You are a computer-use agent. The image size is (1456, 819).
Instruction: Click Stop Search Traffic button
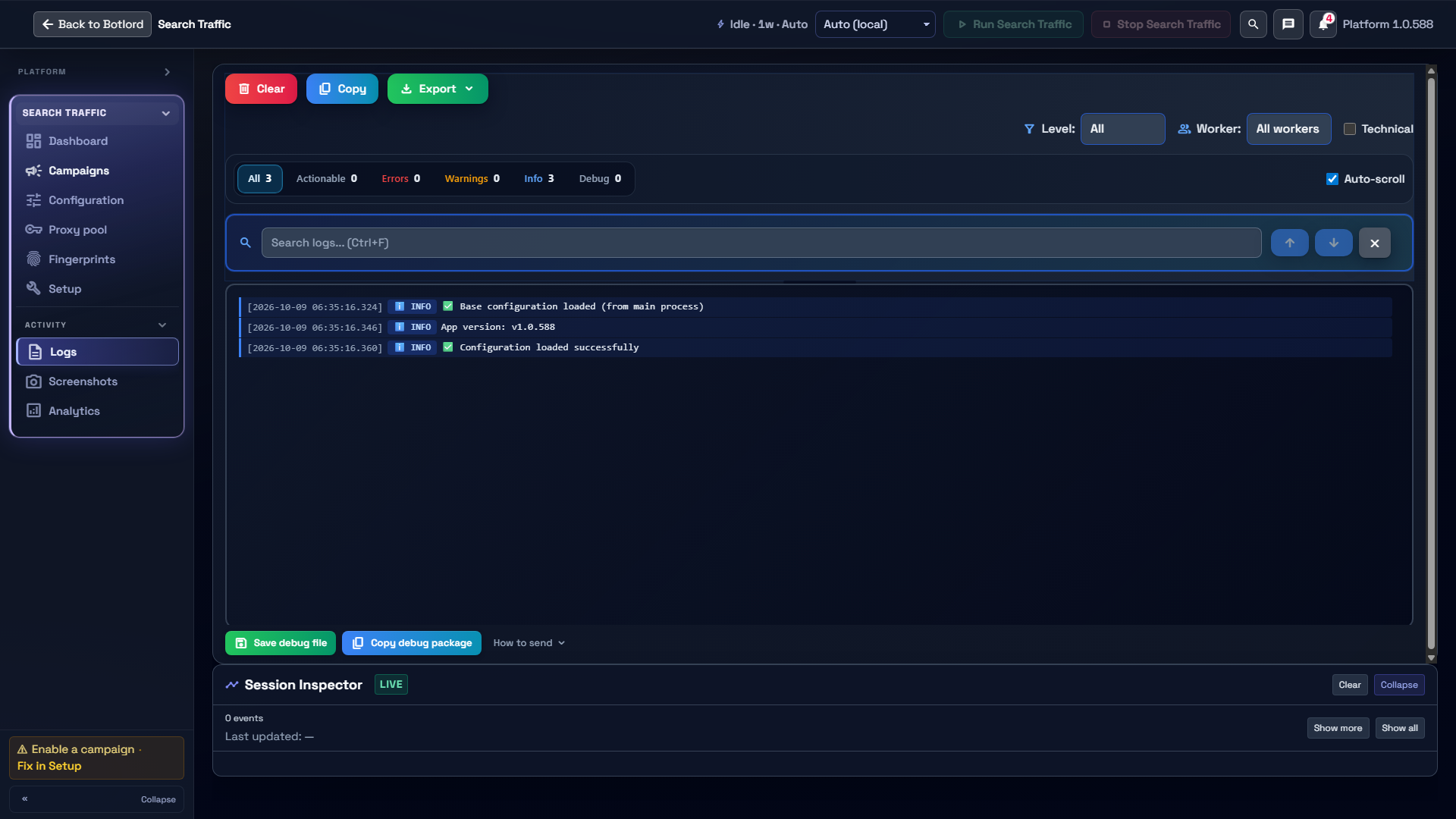pos(1160,24)
